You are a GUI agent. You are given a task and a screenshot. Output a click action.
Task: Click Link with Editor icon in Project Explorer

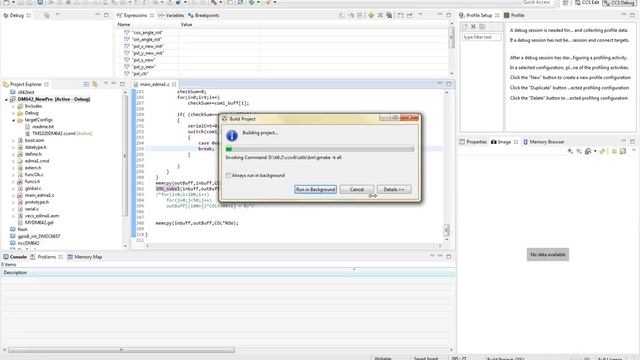95,84
